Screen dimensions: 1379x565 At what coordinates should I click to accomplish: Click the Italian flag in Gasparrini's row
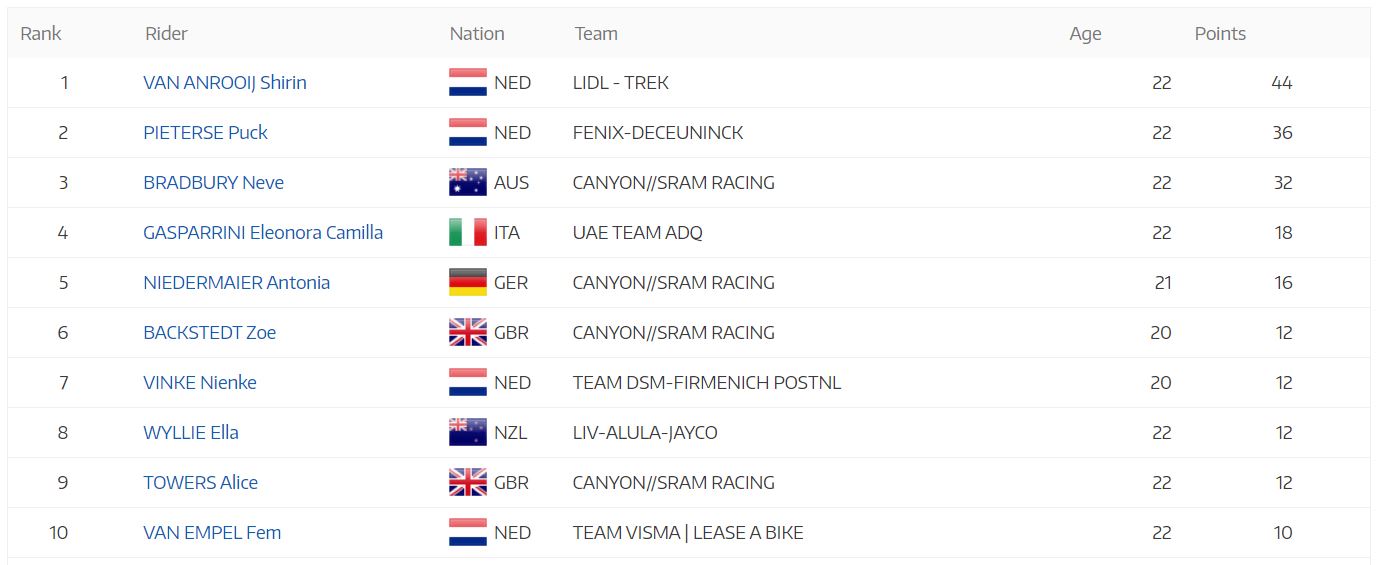(468, 232)
